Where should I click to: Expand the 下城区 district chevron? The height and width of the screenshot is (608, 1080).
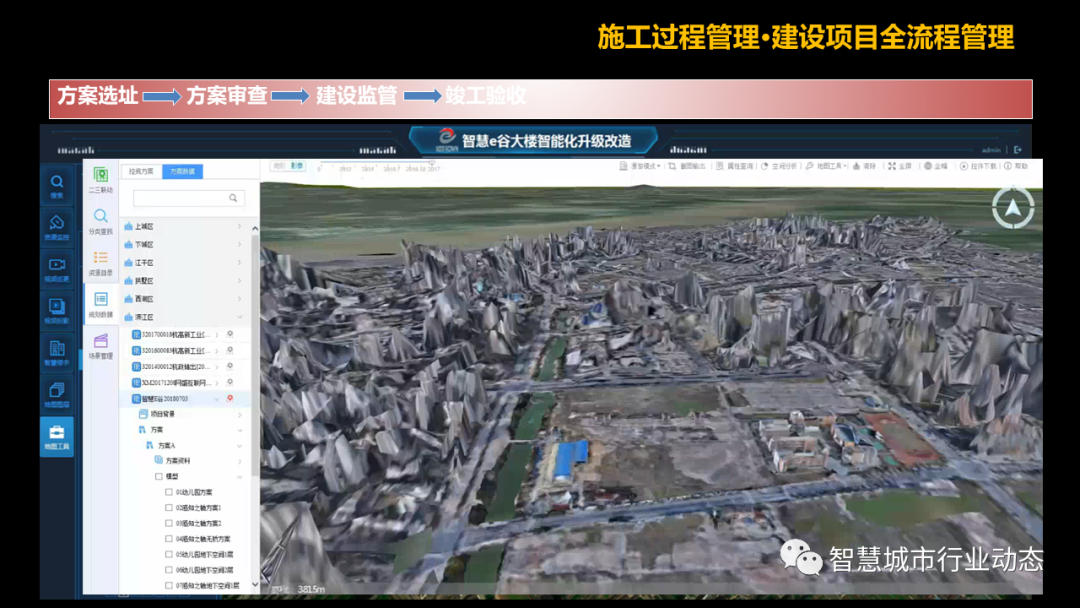click(240, 244)
